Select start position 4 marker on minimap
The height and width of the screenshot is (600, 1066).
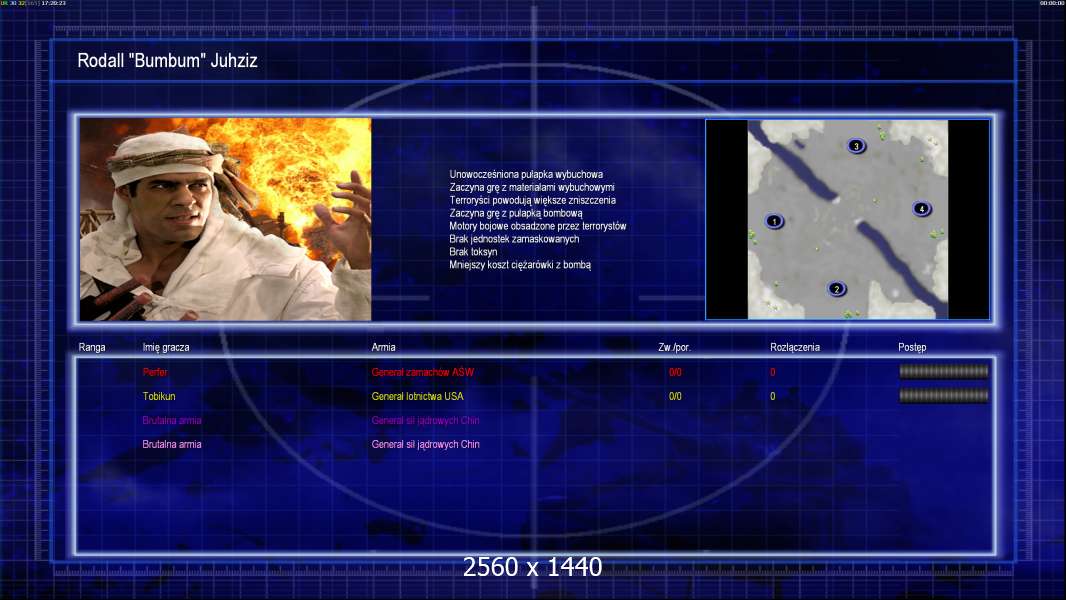tap(921, 209)
